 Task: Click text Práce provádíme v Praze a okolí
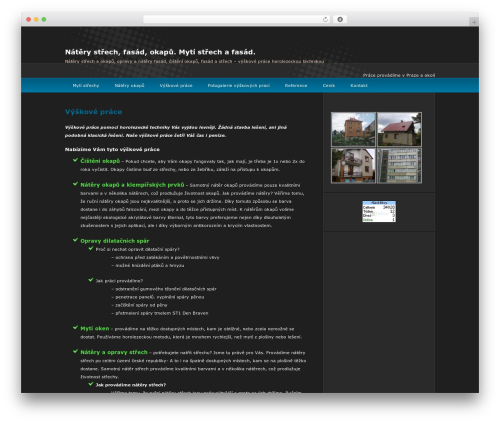coord(399,75)
